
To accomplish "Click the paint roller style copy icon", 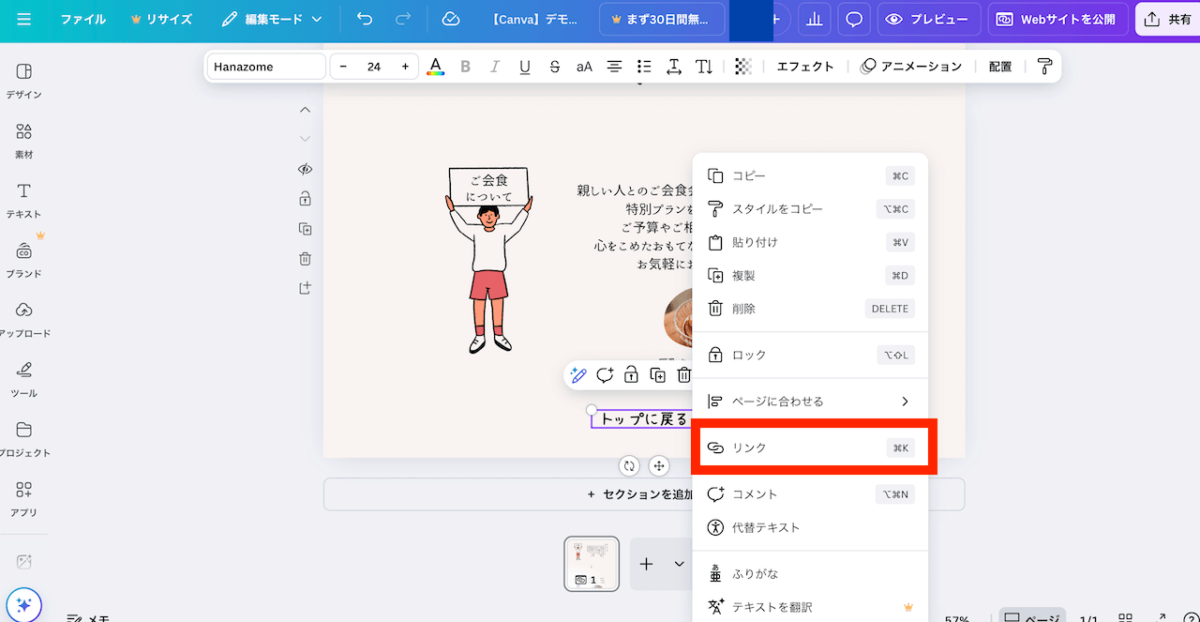I will 1045,67.
